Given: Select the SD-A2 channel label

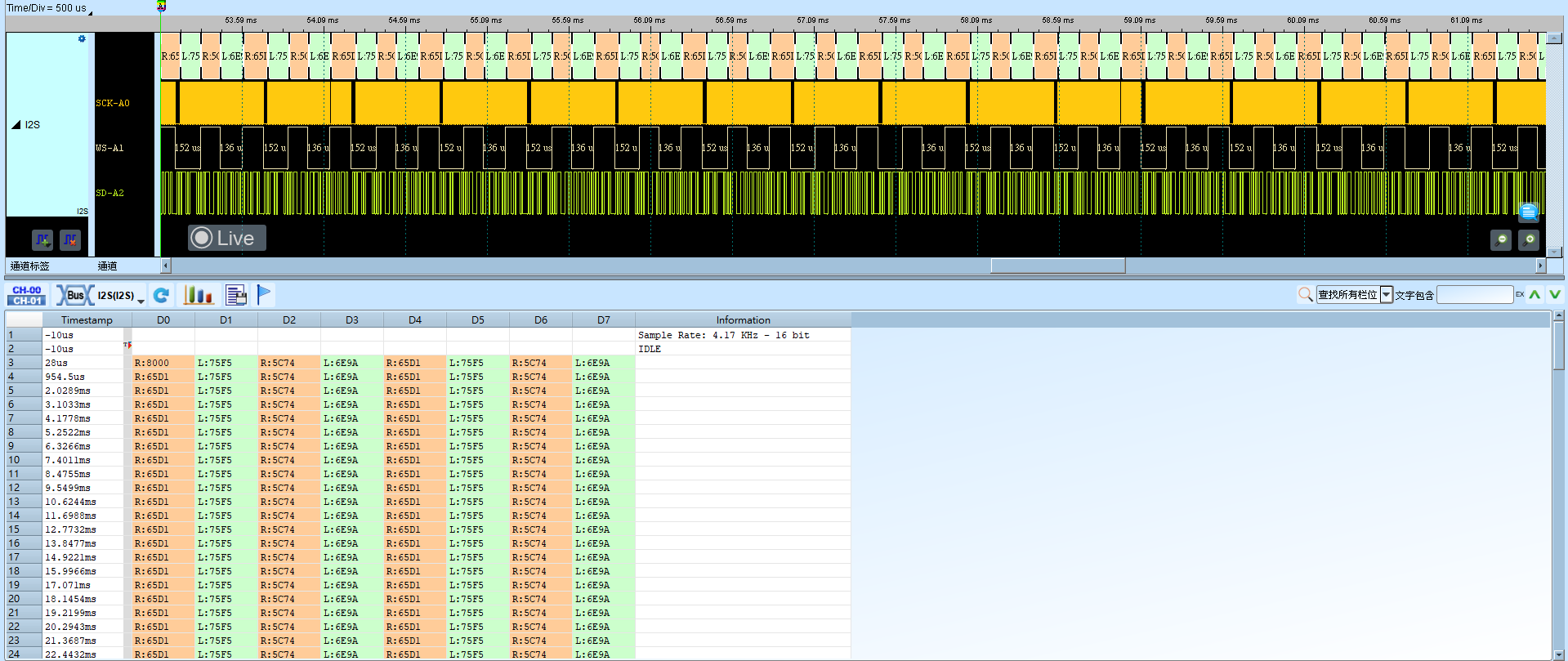Looking at the screenshot, I should tap(109, 193).
